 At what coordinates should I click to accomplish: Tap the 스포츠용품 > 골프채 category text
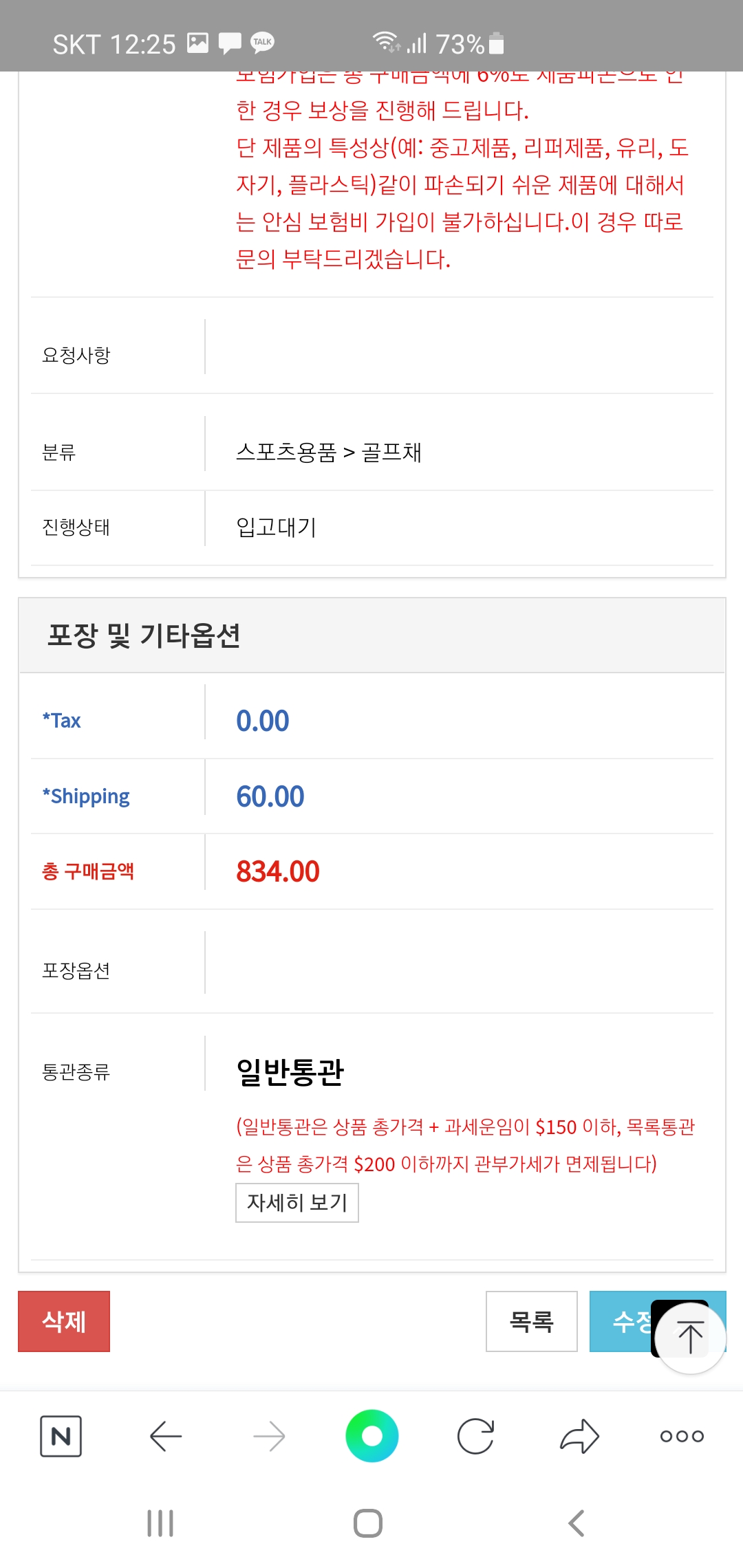pos(329,452)
